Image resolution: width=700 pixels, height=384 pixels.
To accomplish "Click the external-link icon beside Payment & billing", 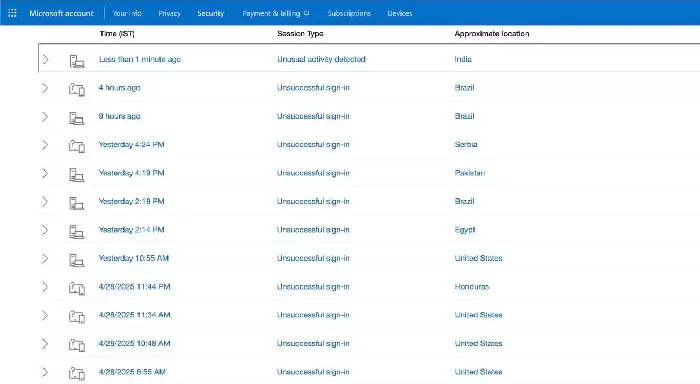I will pos(307,13).
